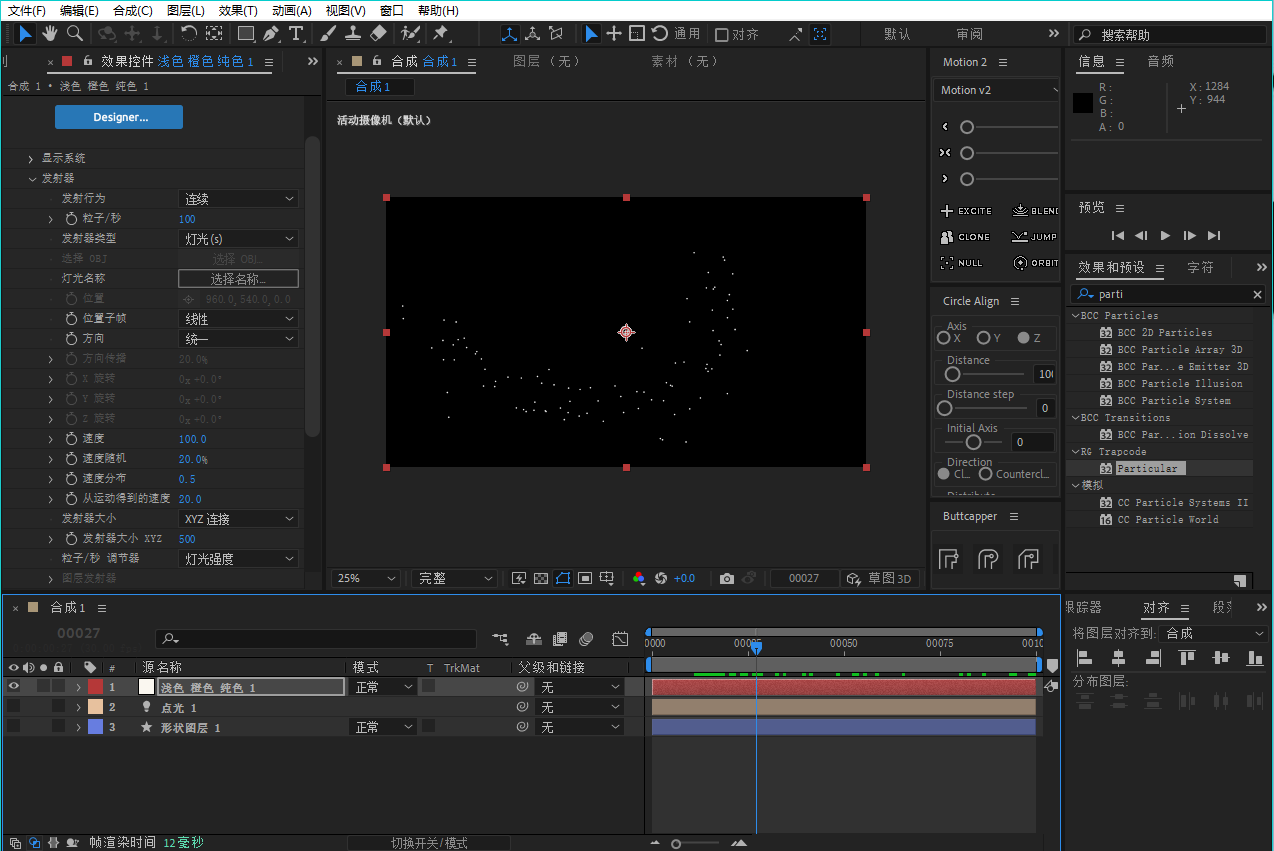The image size is (1274, 851).
Task: Open the 发射器类型 dropdown showing 灯光(s)
Action: tap(238, 239)
